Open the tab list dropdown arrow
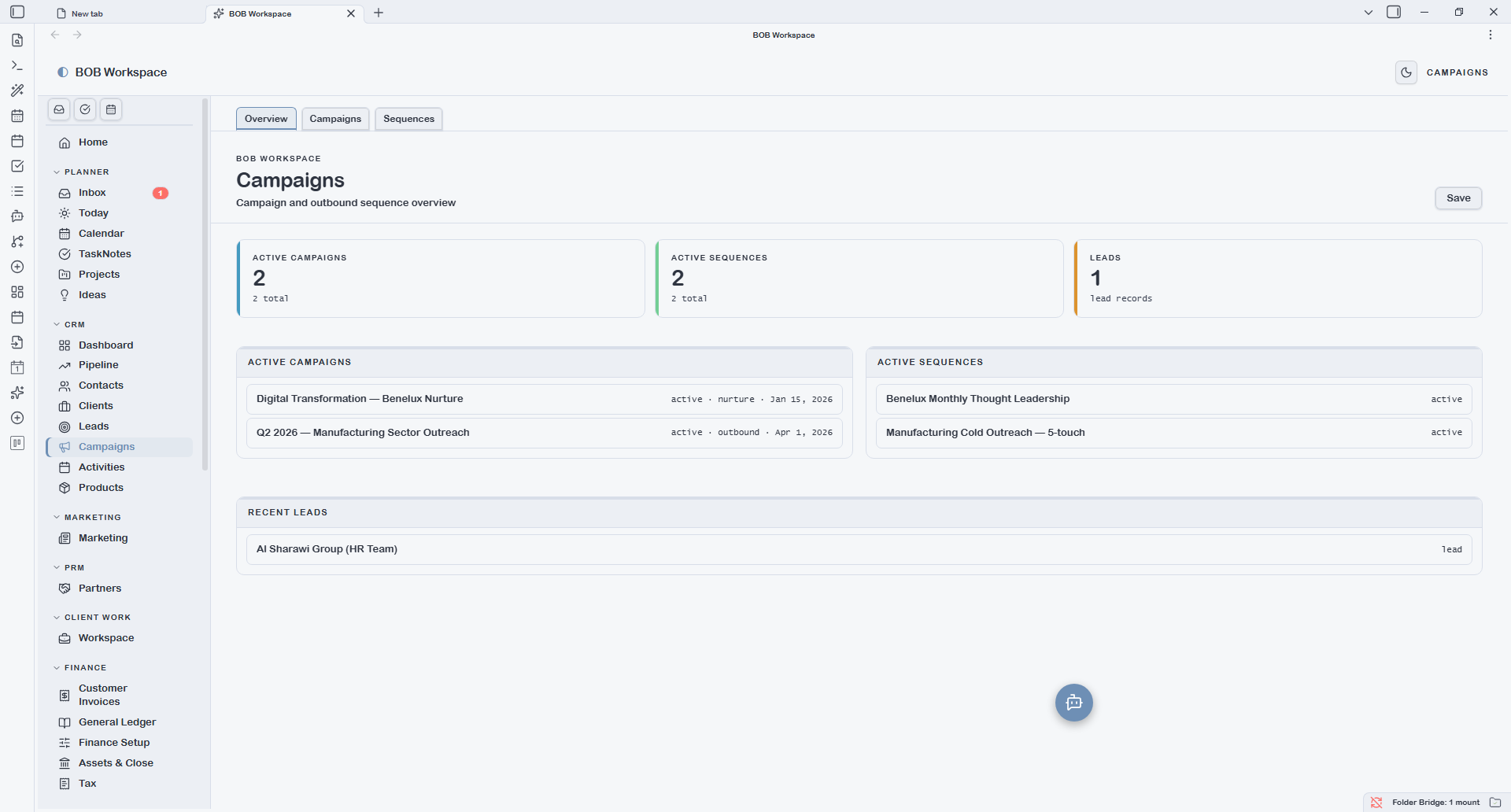This screenshot has height=812, width=1511. [x=1369, y=13]
